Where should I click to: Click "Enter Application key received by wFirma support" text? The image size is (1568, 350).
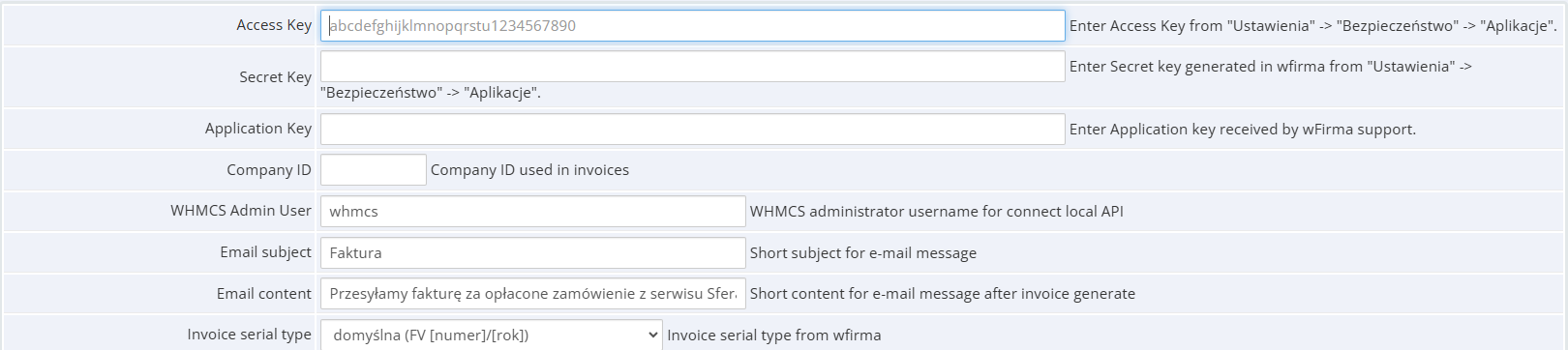[x=1243, y=130]
